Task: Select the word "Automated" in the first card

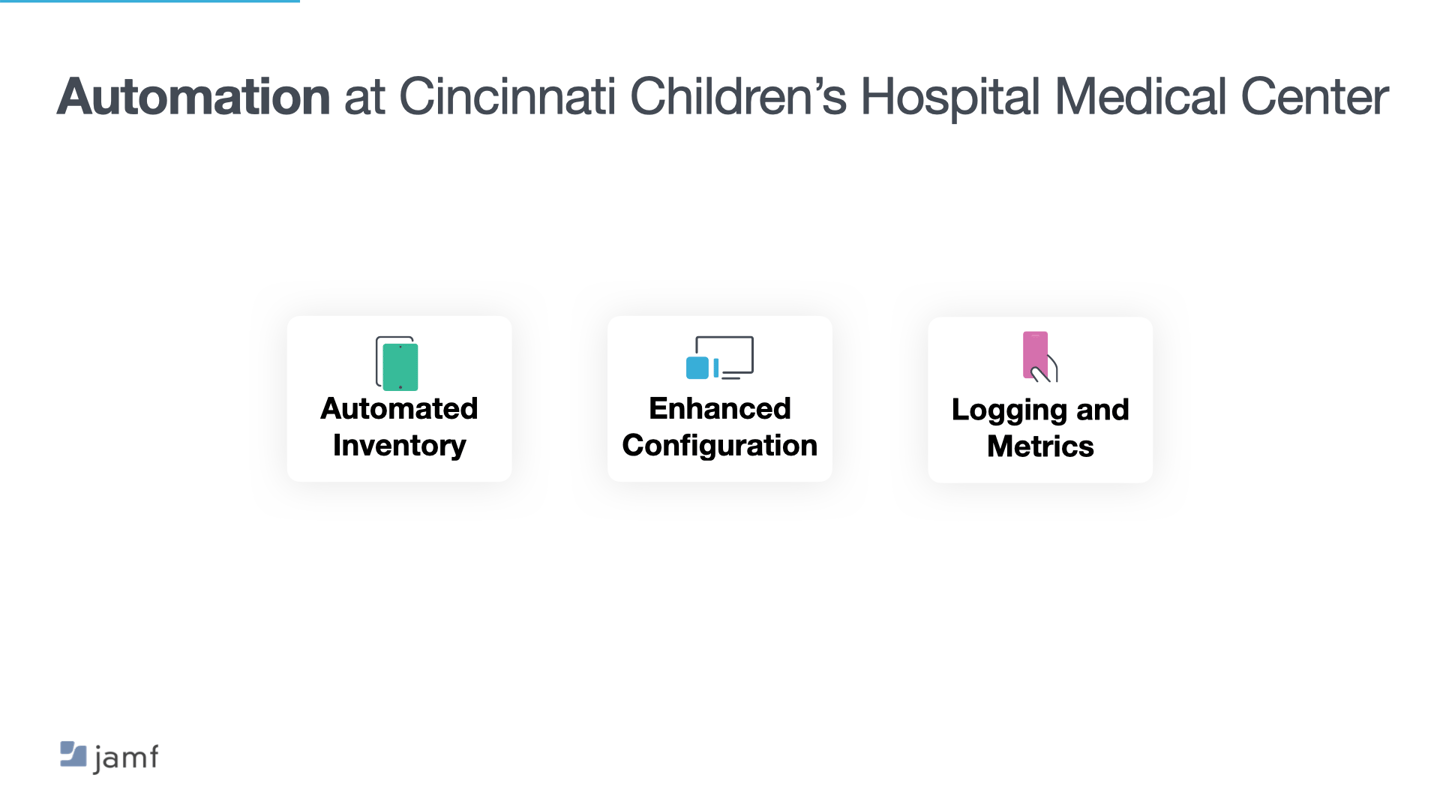Action: click(399, 408)
